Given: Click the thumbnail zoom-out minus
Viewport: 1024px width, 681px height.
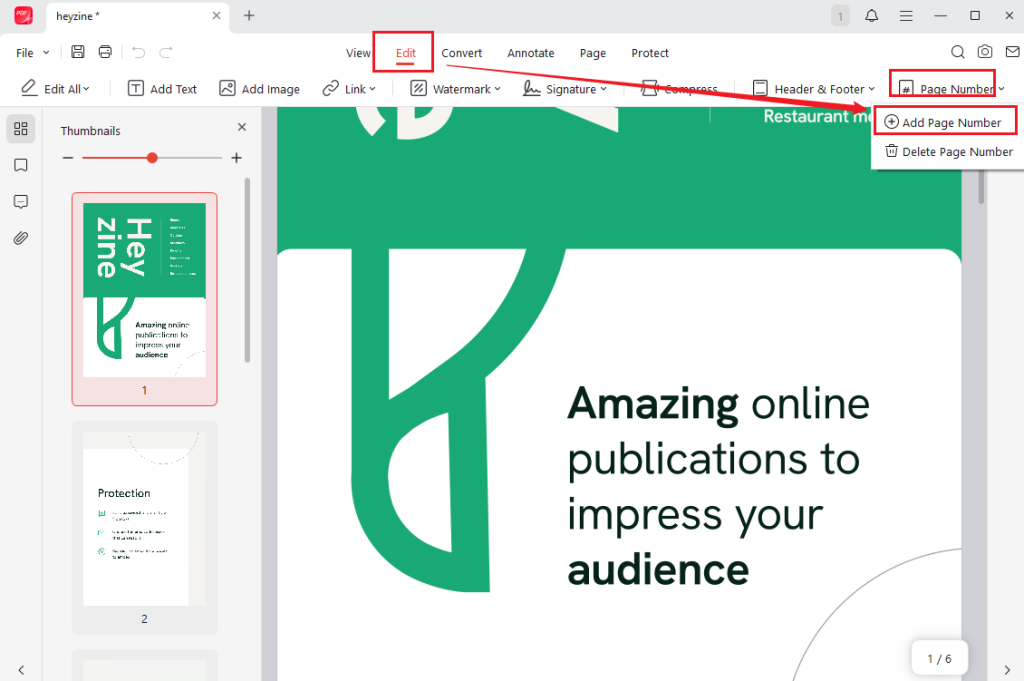Looking at the screenshot, I should (x=68, y=157).
